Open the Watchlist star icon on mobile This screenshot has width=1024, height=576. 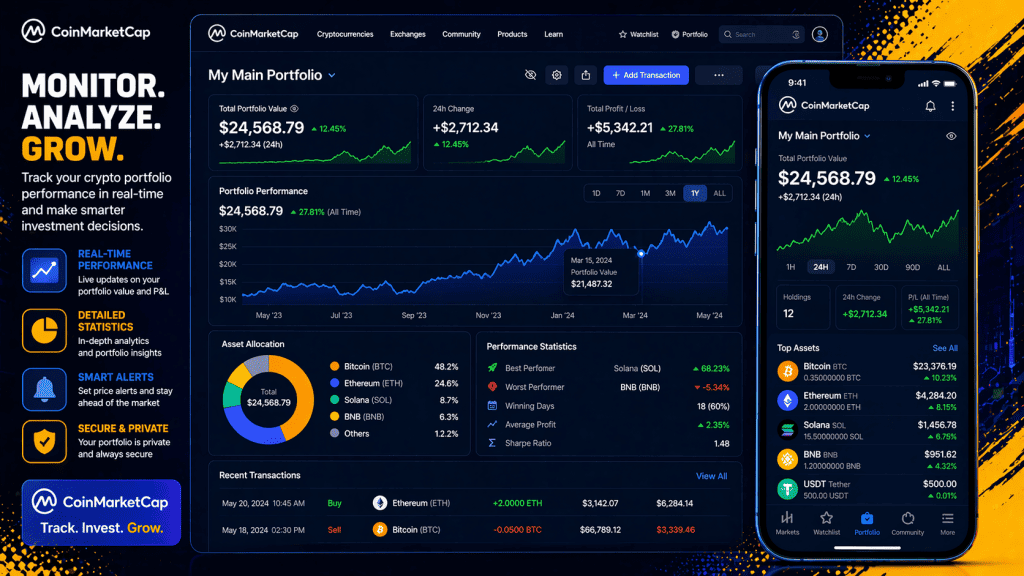click(827, 520)
